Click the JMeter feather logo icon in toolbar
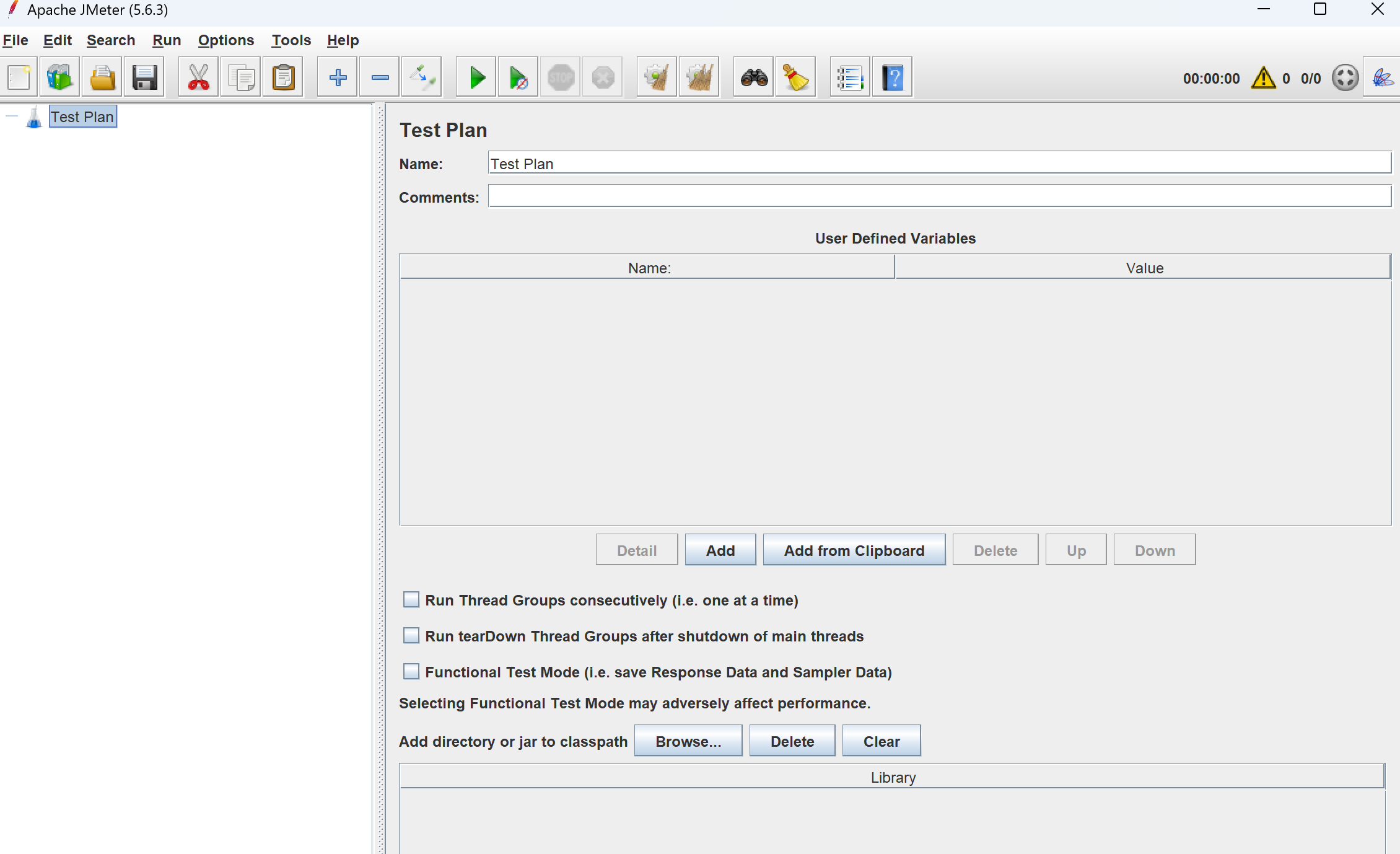 pos(1383,78)
